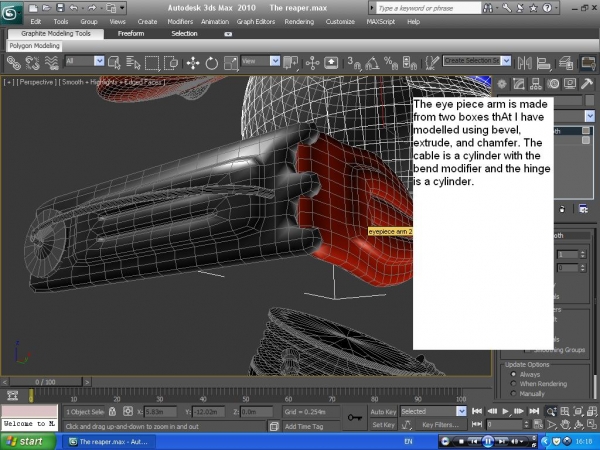Select the When Rendering update option

click(514, 384)
